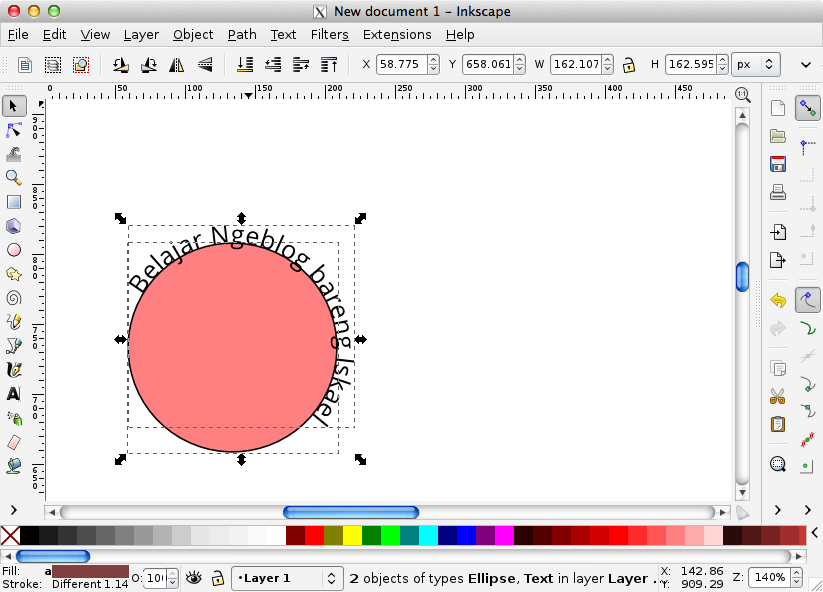Click the Print document icon

click(x=778, y=192)
